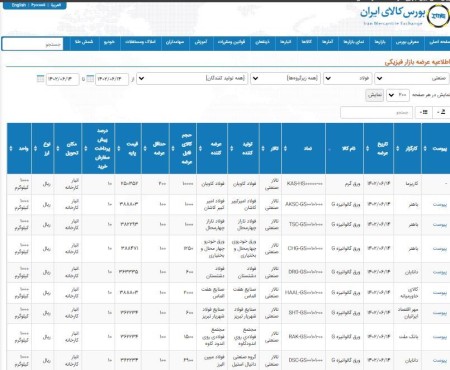
Task: Open the شمش طلا menu
Action: pyautogui.click(x=84, y=42)
